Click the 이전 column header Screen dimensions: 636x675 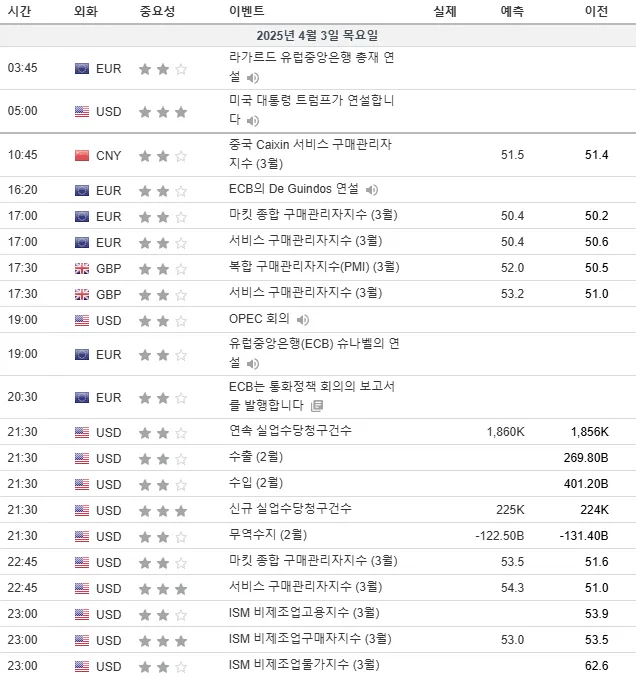[596, 11]
